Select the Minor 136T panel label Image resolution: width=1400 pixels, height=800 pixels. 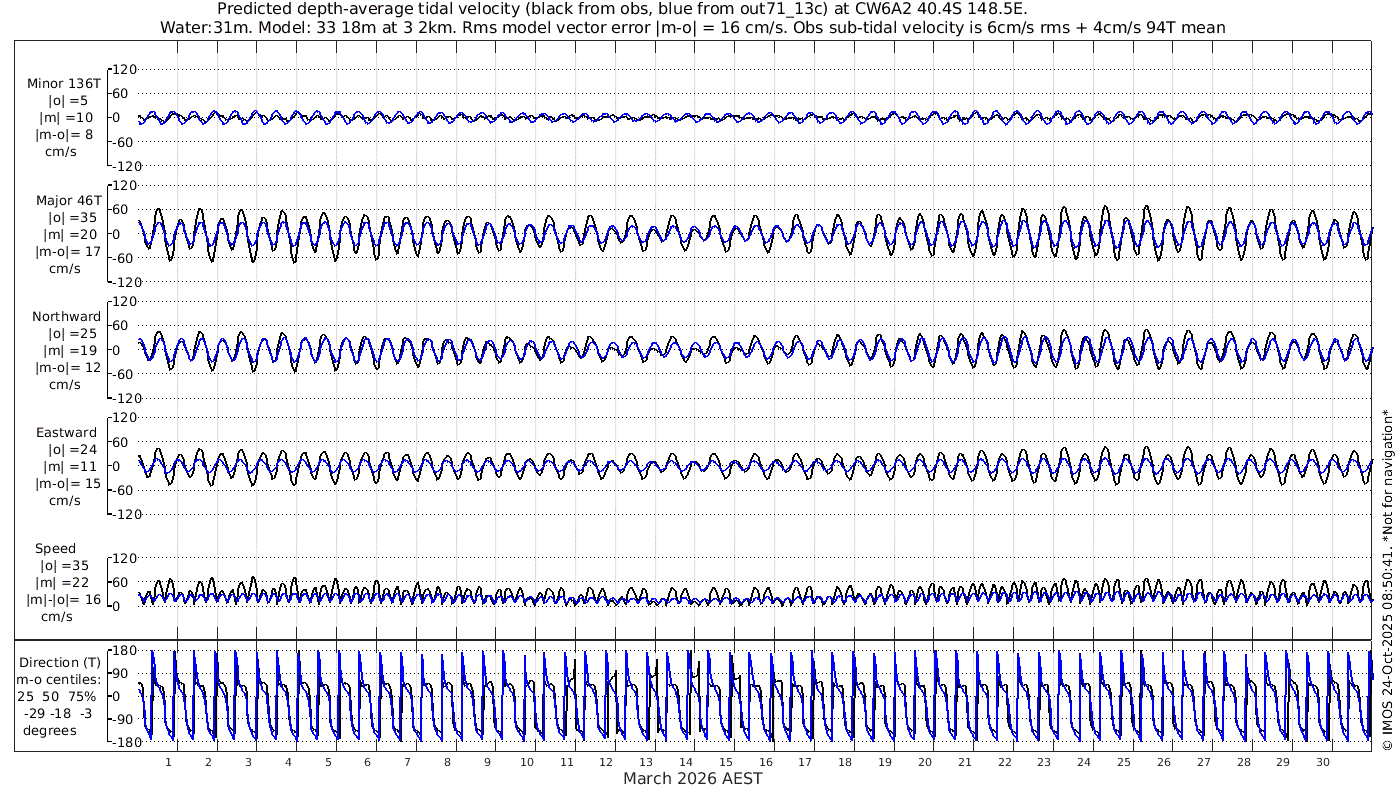click(64, 83)
